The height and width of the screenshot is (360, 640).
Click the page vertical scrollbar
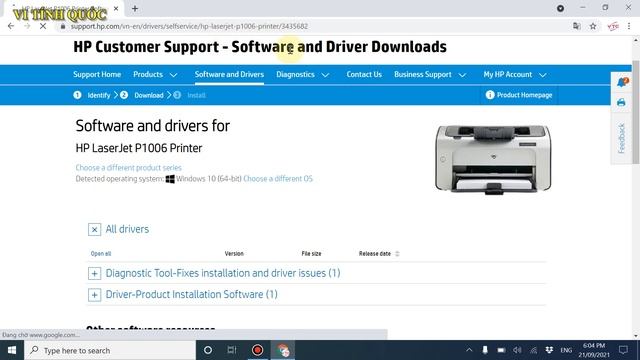(x=636, y=112)
